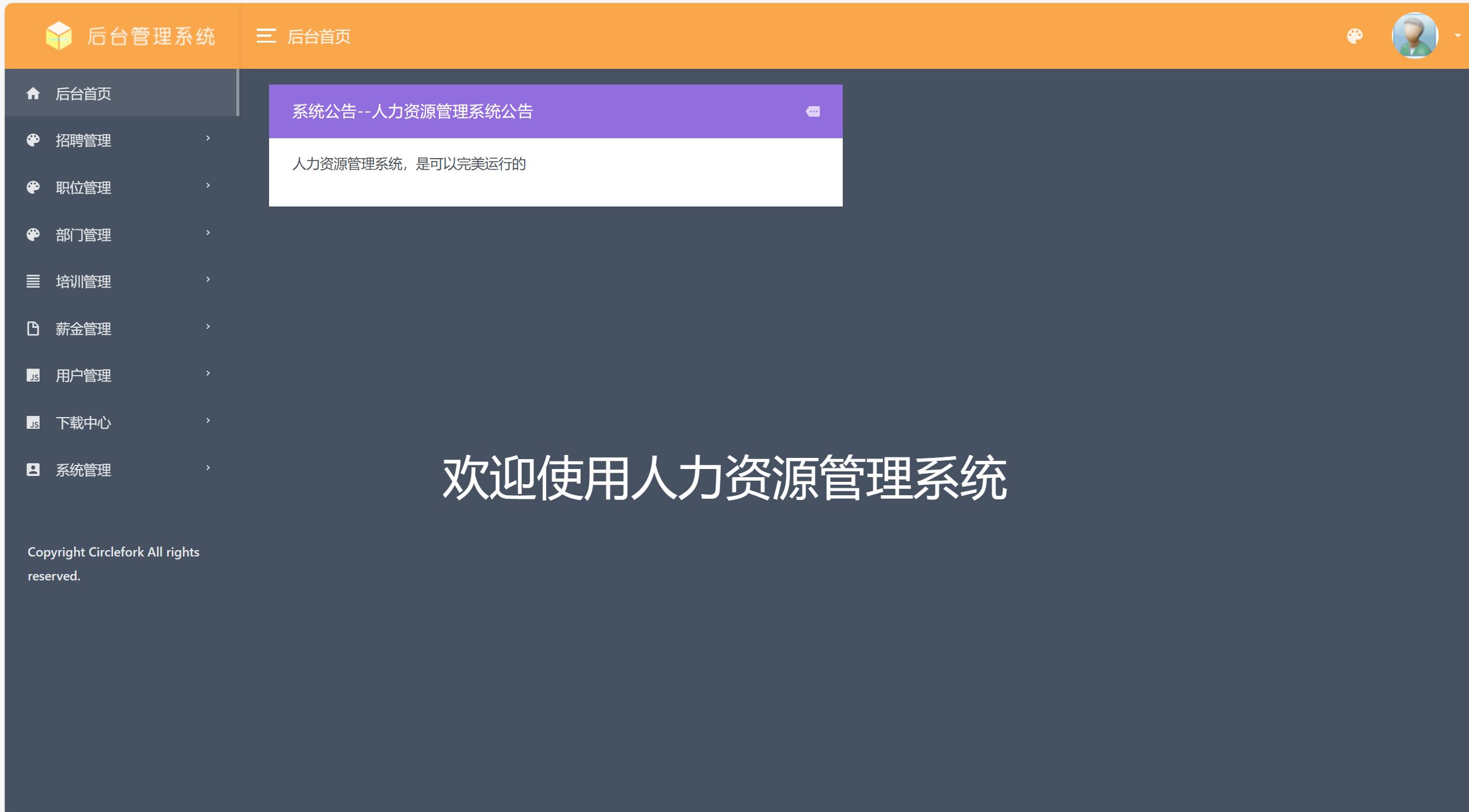Select the 薪金管理 menu item
This screenshot has width=1469, height=812.
pyautogui.click(x=83, y=329)
